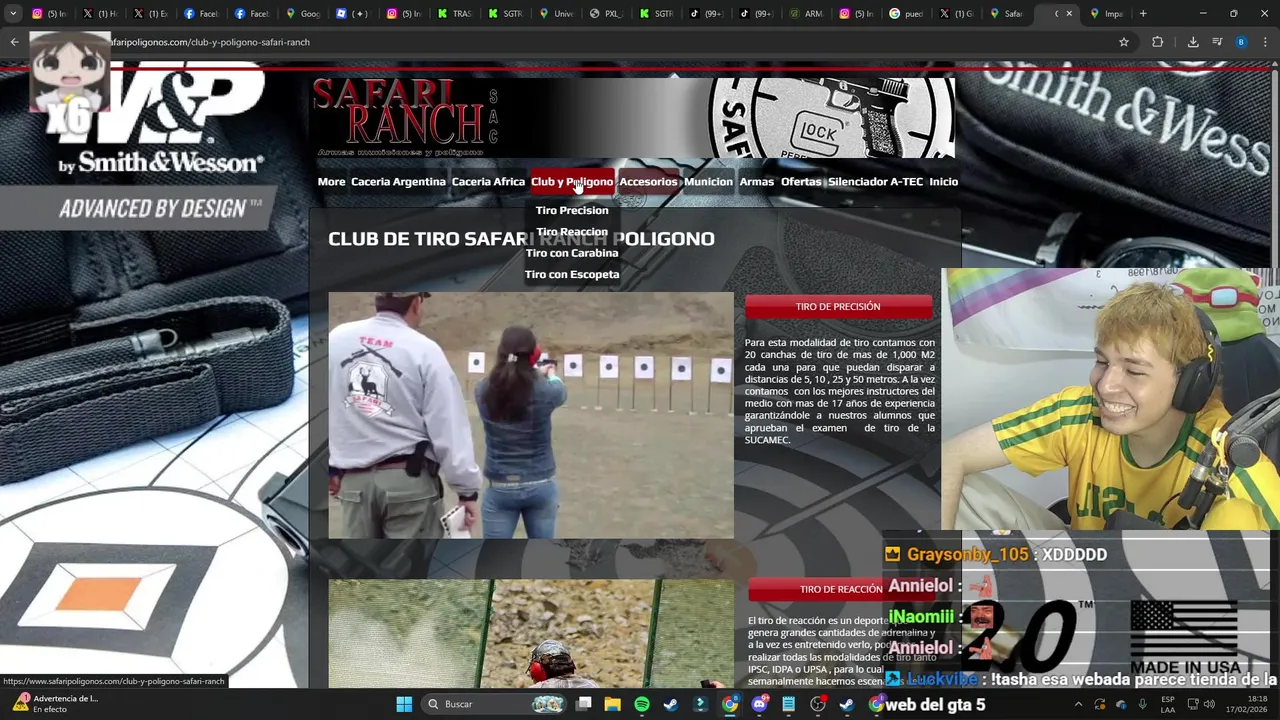Click the CLUB DE TIRO SAFARI RANCH POLIGONO heading
The image size is (1280, 720).
521,239
